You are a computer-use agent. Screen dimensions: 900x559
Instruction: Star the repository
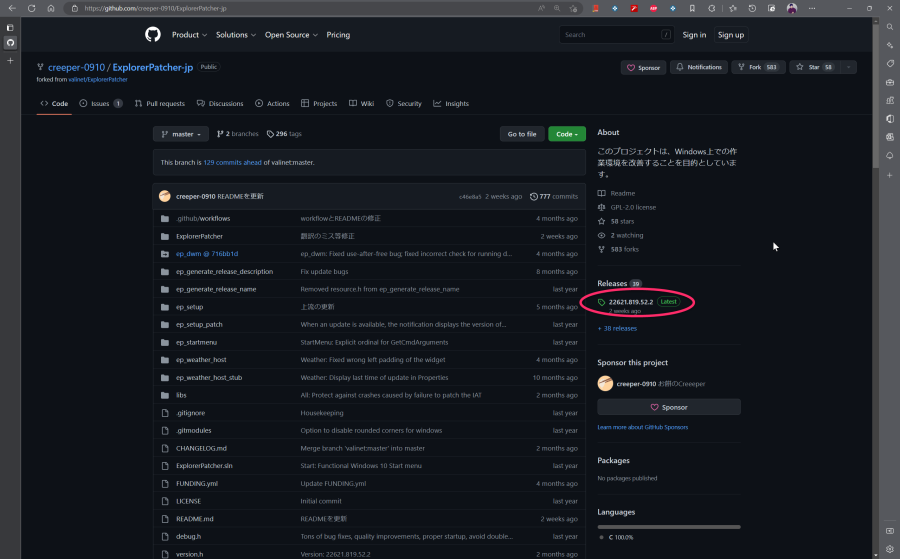point(814,67)
